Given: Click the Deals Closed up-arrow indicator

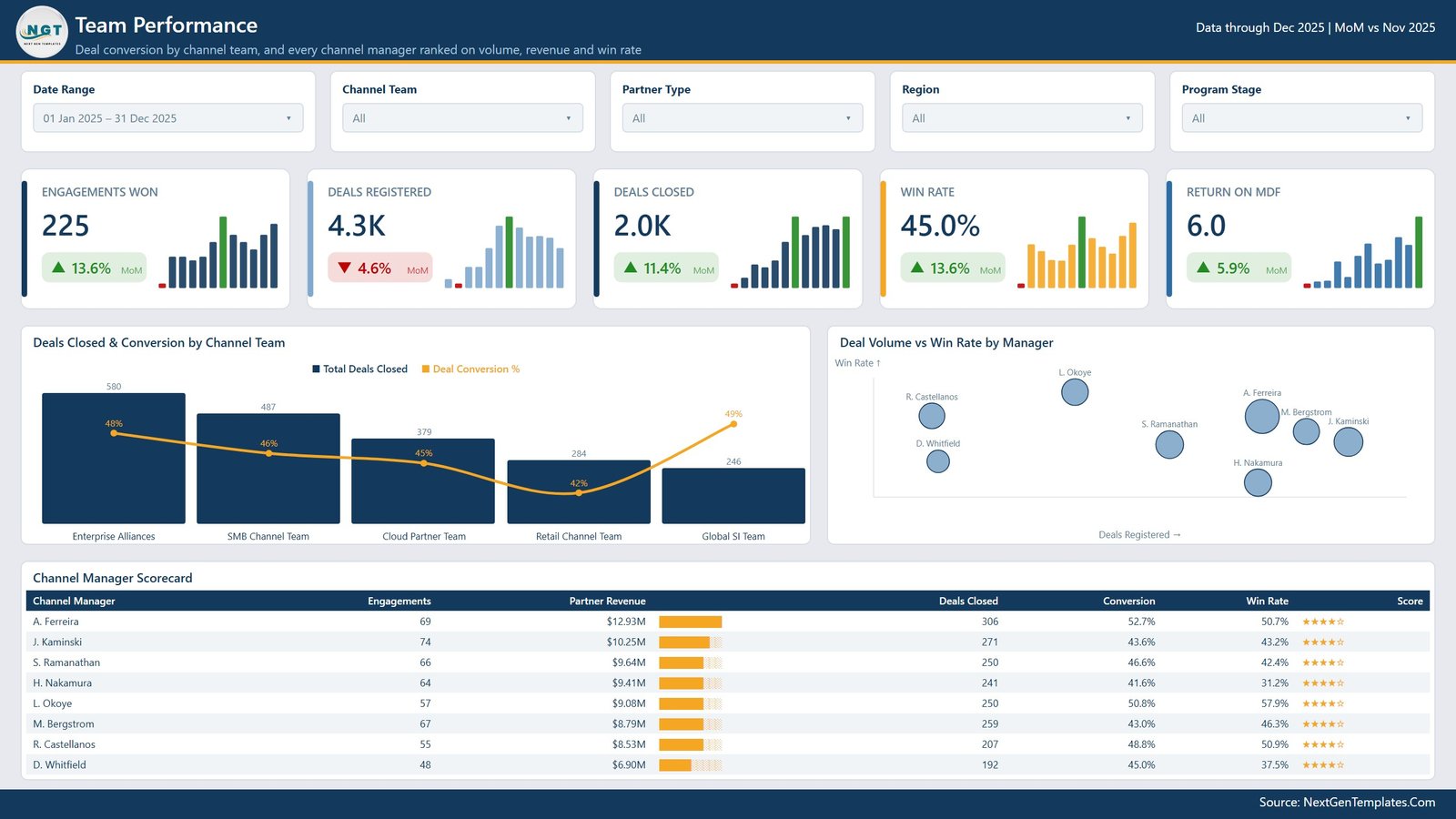Looking at the screenshot, I should click(631, 268).
